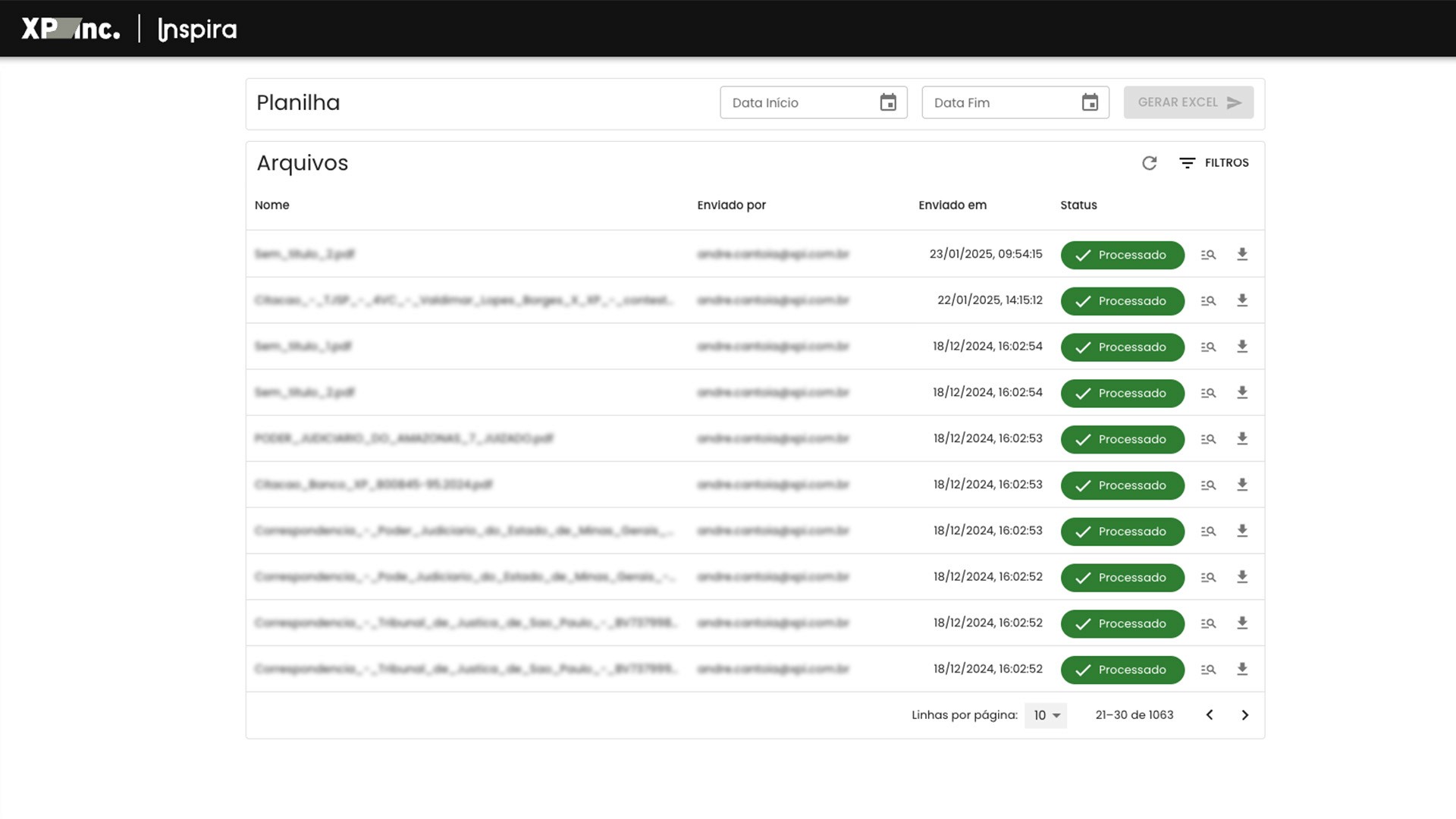Sort by the Enviado em column header

tap(952, 205)
